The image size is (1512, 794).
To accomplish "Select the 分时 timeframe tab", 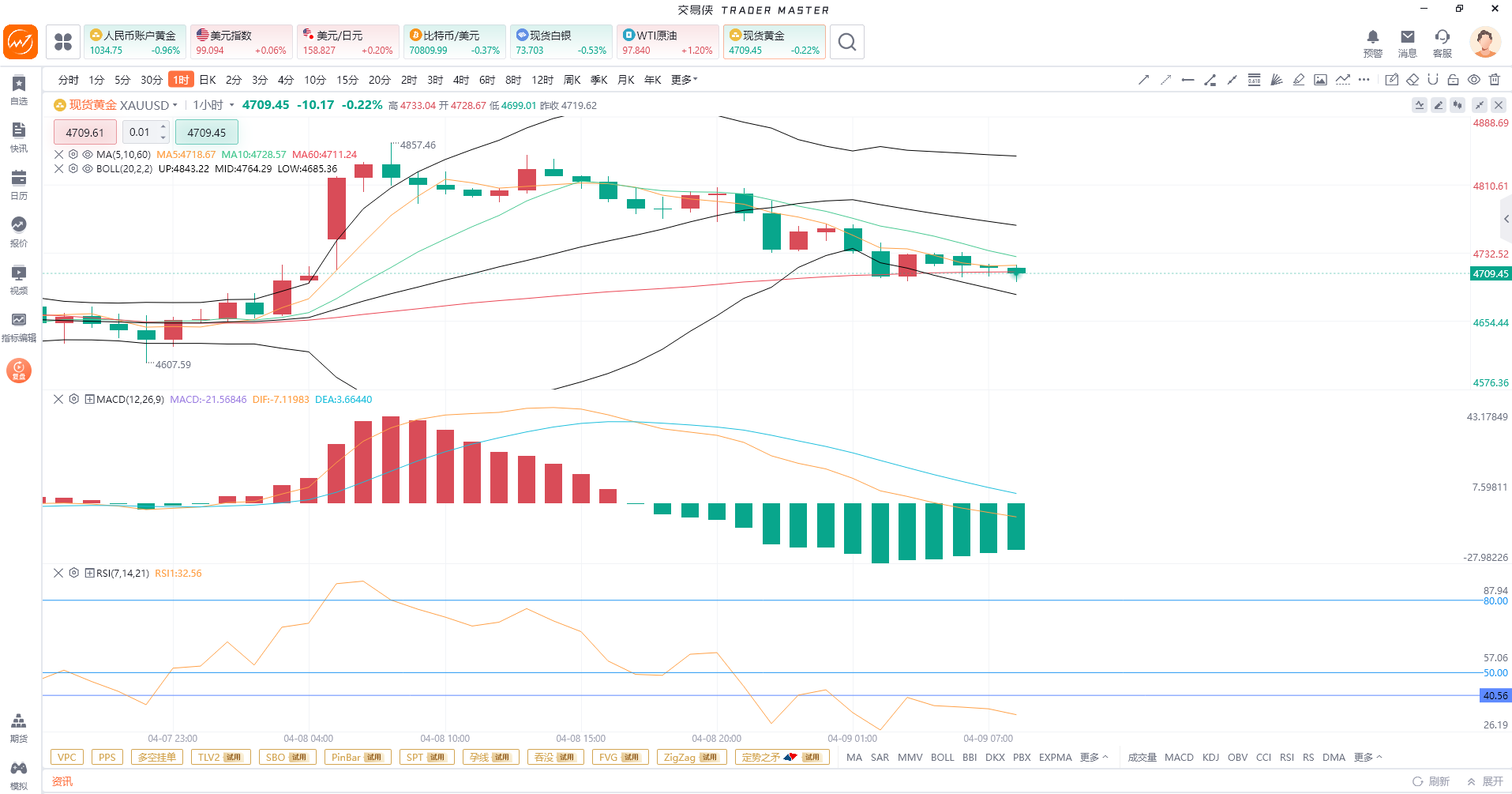I will [69, 80].
